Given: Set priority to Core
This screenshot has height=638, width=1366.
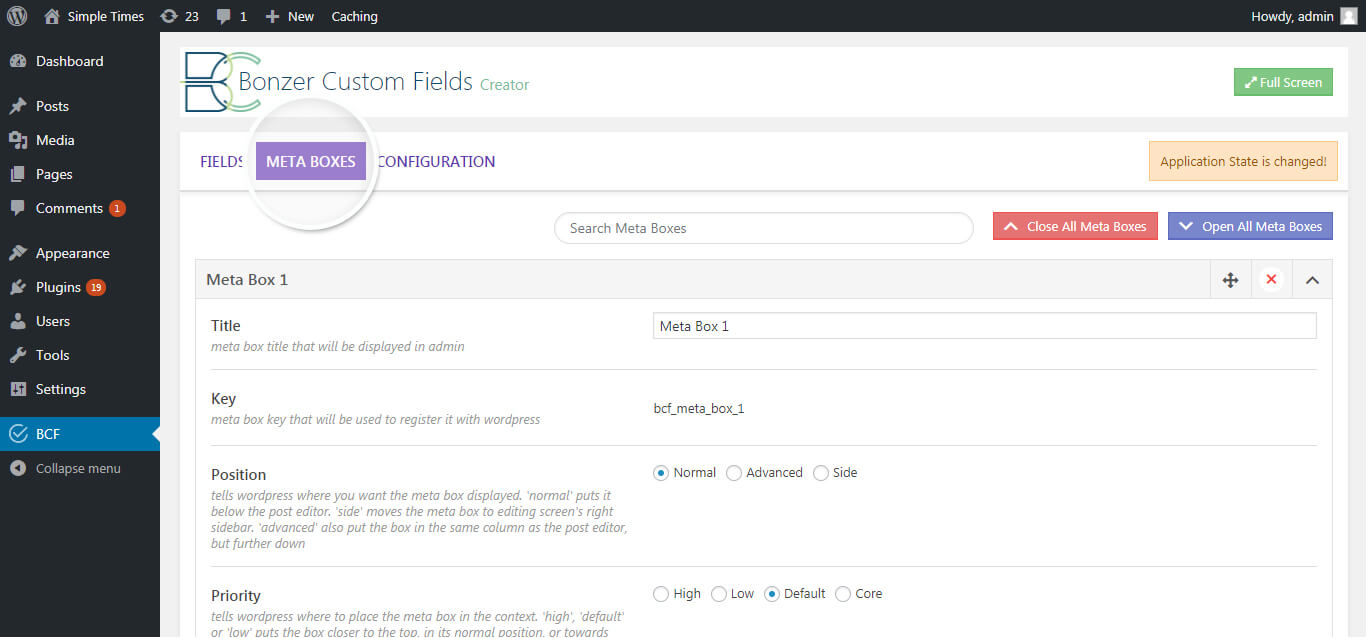Looking at the screenshot, I should click(x=843, y=594).
